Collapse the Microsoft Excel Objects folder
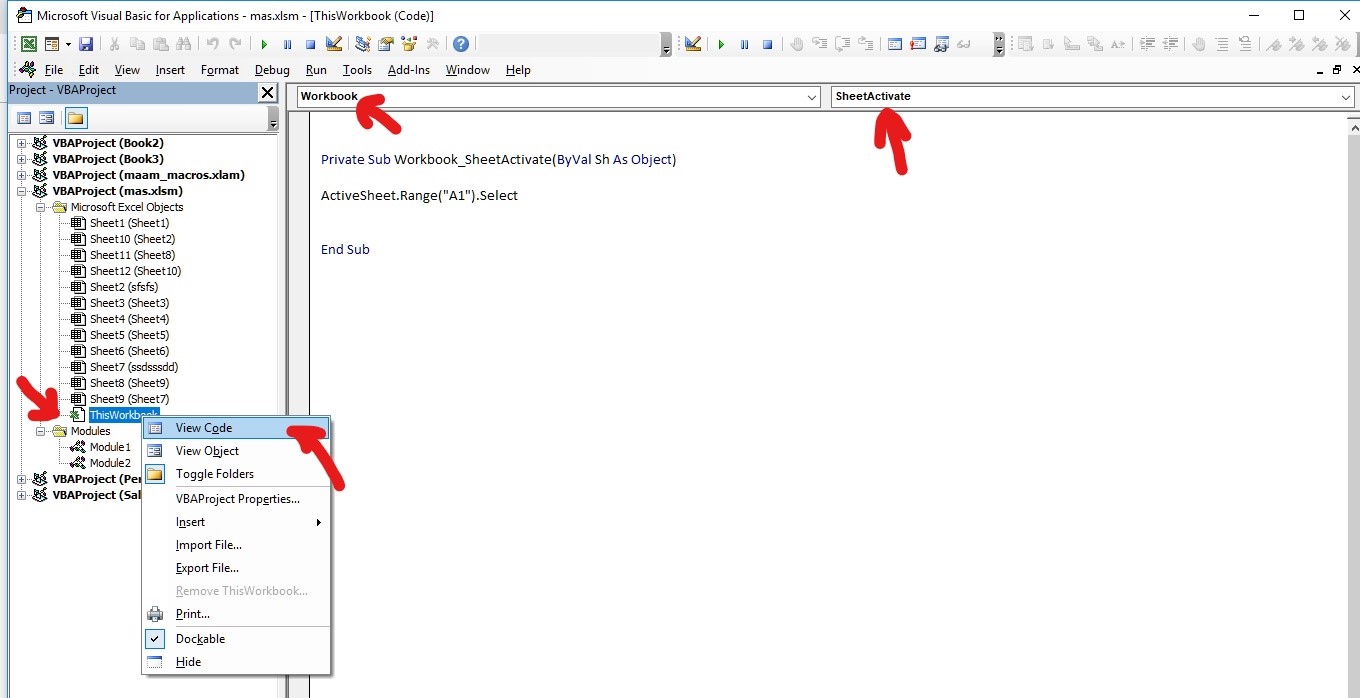 coord(41,207)
